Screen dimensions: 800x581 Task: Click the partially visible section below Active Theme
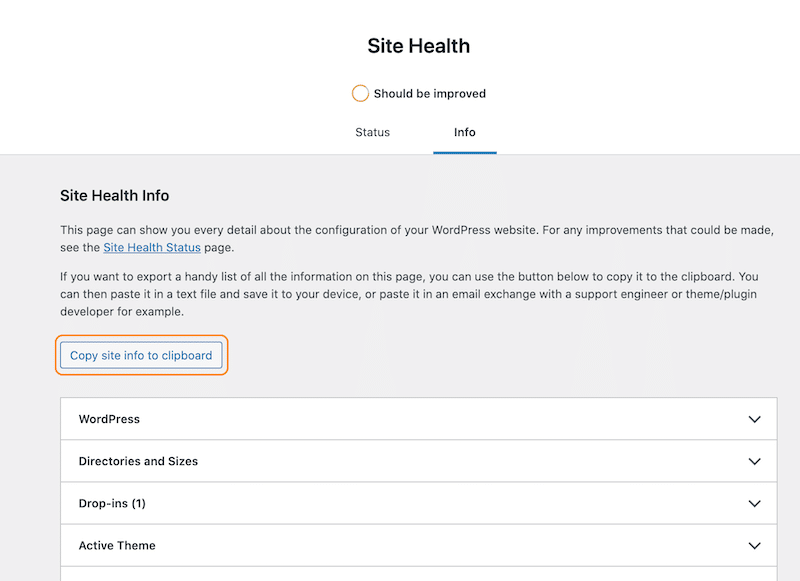pyautogui.click(x=418, y=574)
